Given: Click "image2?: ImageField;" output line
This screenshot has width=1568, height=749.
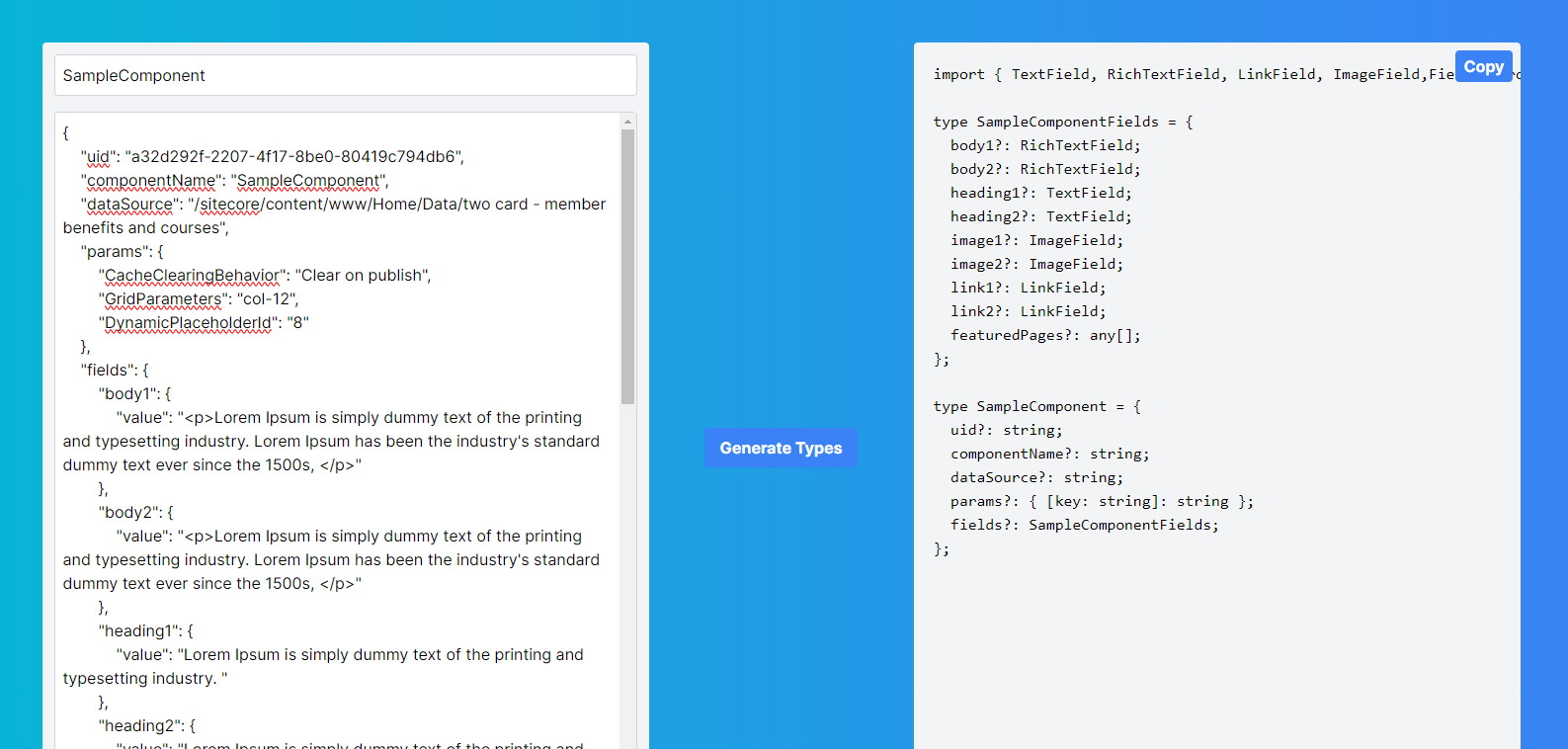Looking at the screenshot, I should pyautogui.click(x=1037, y=264).
